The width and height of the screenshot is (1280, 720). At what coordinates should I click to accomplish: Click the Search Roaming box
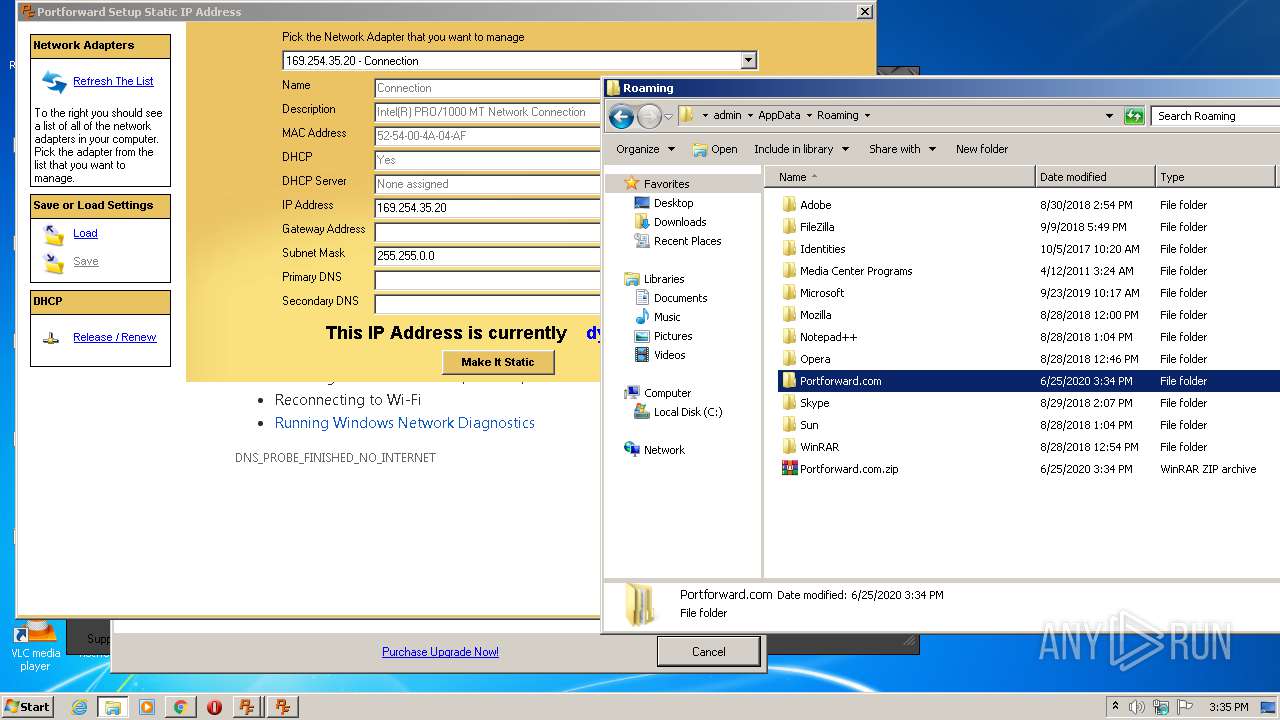pyautogui.click(x=1215, y=116)
